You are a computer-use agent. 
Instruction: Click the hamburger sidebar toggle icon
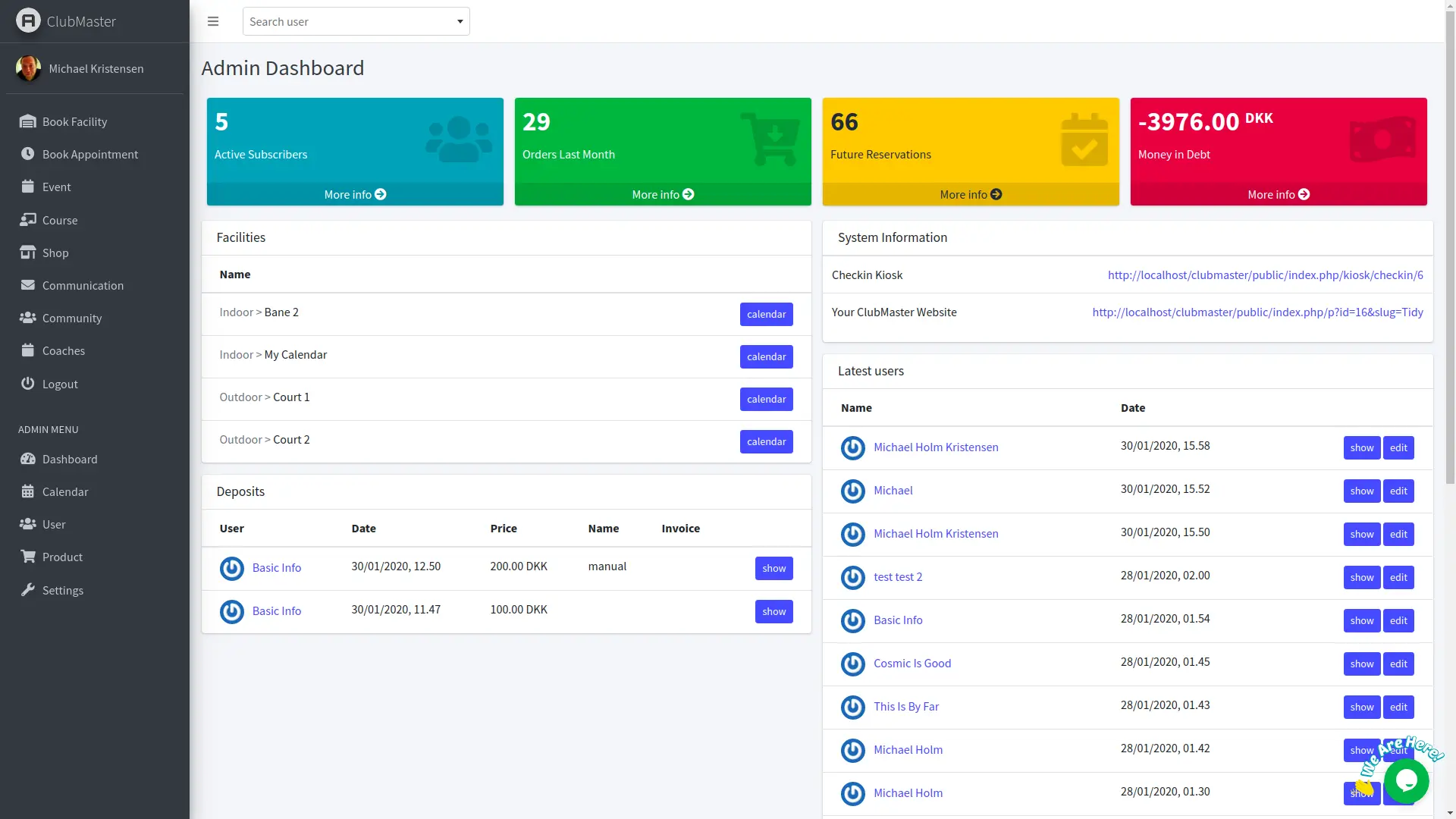point(213,21)
